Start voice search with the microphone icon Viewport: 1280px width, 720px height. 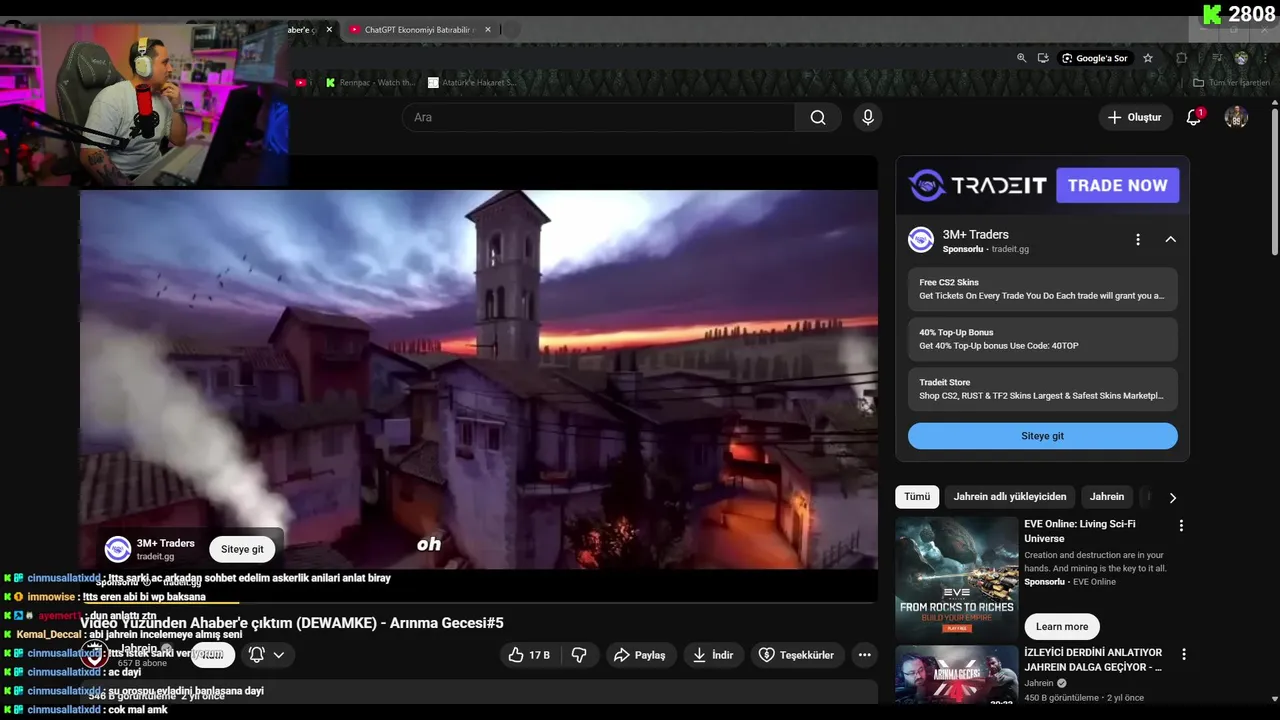[x=868, y=117]
